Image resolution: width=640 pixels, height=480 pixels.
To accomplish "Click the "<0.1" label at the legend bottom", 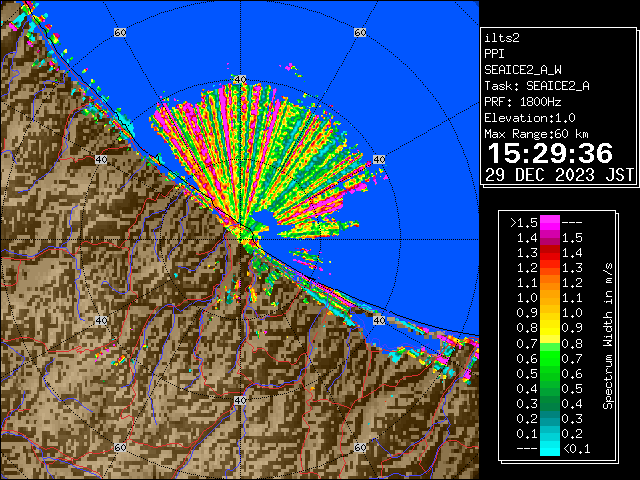I will pos(577,449).
